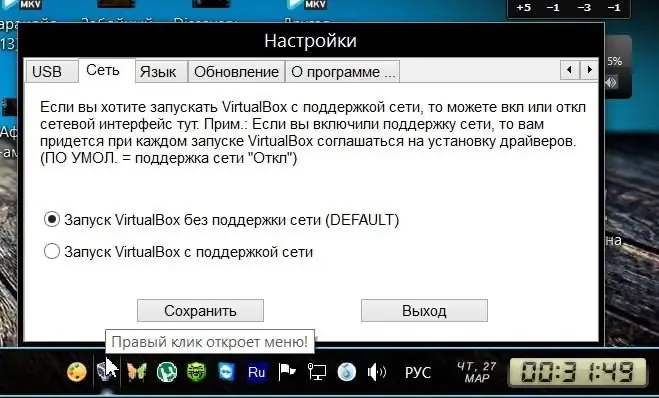The height and width of the screenshot is (398, 659).
Task: Select VirtualBox without network support (DEFAULT)
Action: (x=221, y=220)
